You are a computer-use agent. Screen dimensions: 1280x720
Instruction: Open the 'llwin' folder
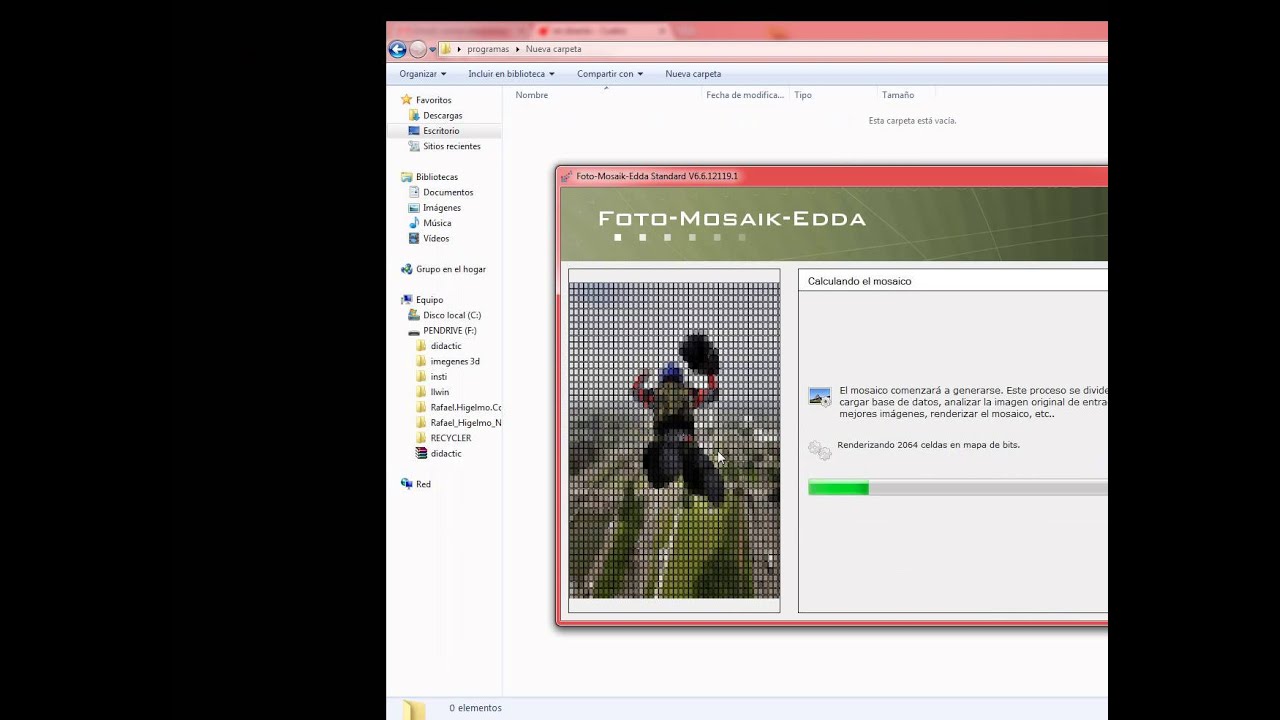tap(440, 392)
